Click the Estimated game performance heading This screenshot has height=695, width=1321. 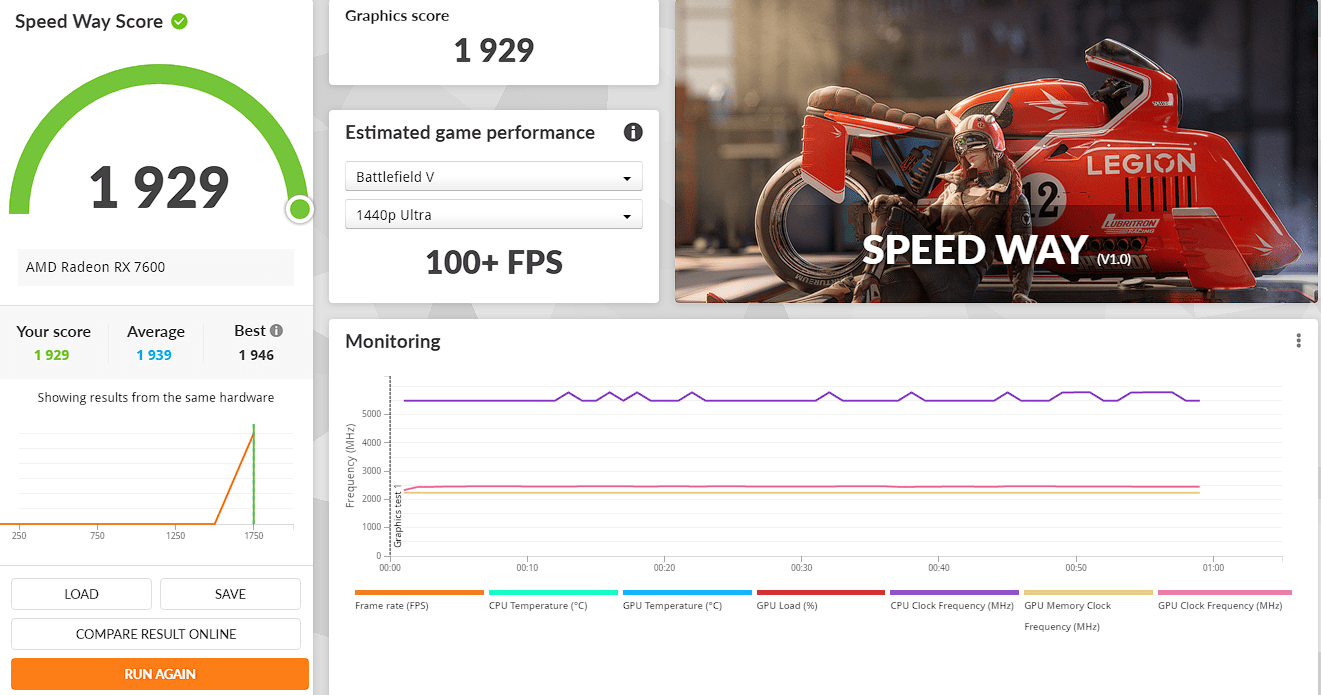470,133
